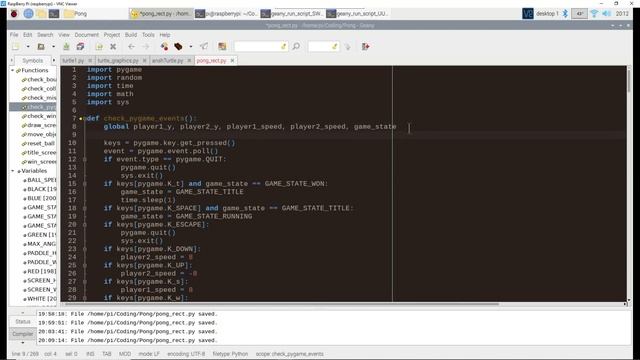Open the Search menu
This screenshot has height=360, width=640.
point(45,35)
